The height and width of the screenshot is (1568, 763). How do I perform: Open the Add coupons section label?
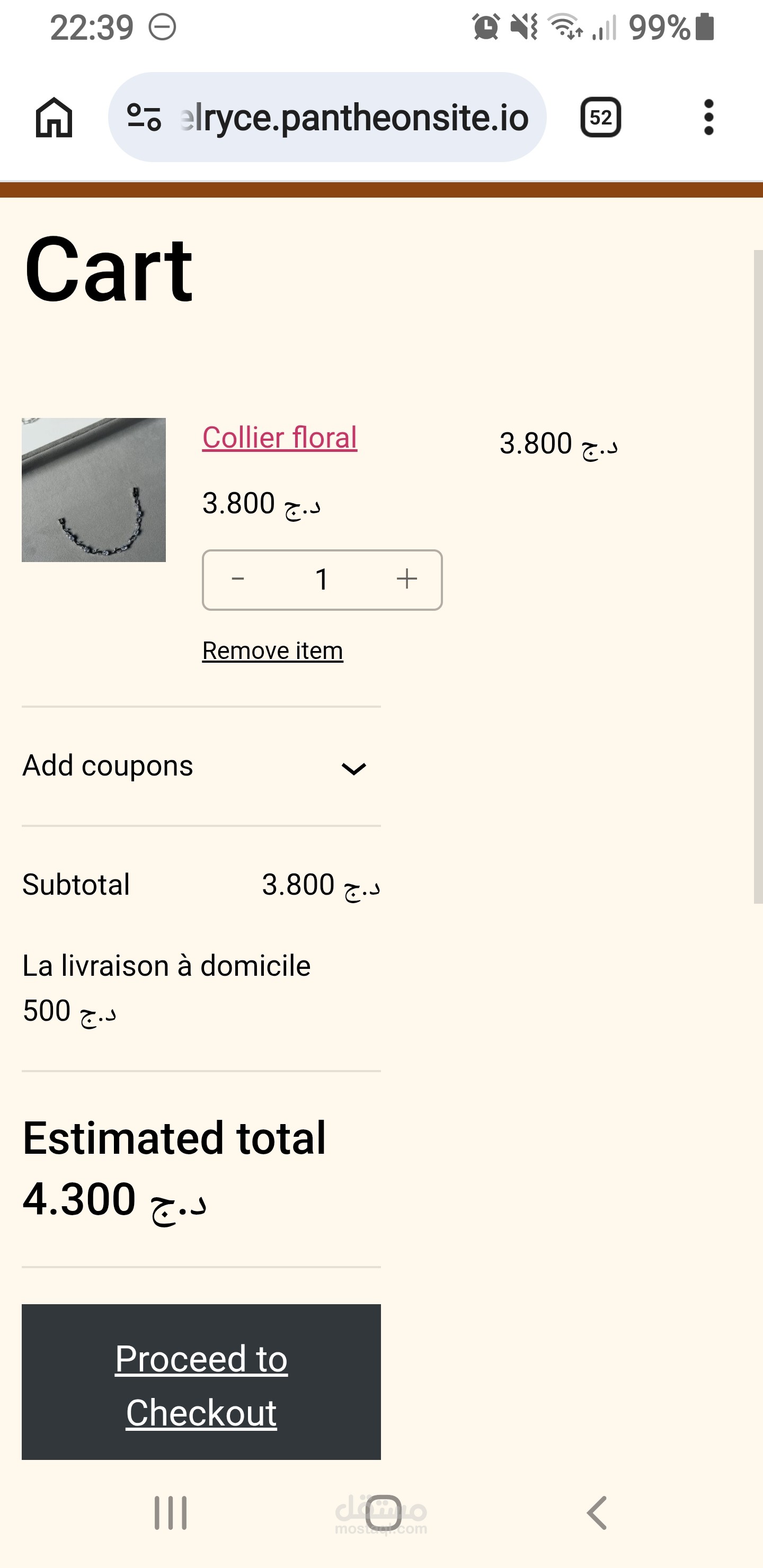(x=108, y=766)
